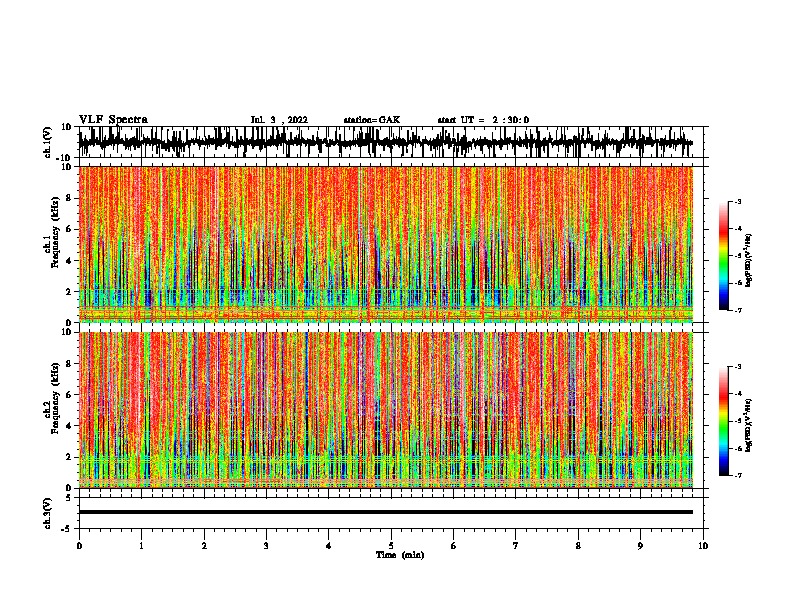
Task: Click the '-7' label on ch.2 color bar
Action: (738, 475)
